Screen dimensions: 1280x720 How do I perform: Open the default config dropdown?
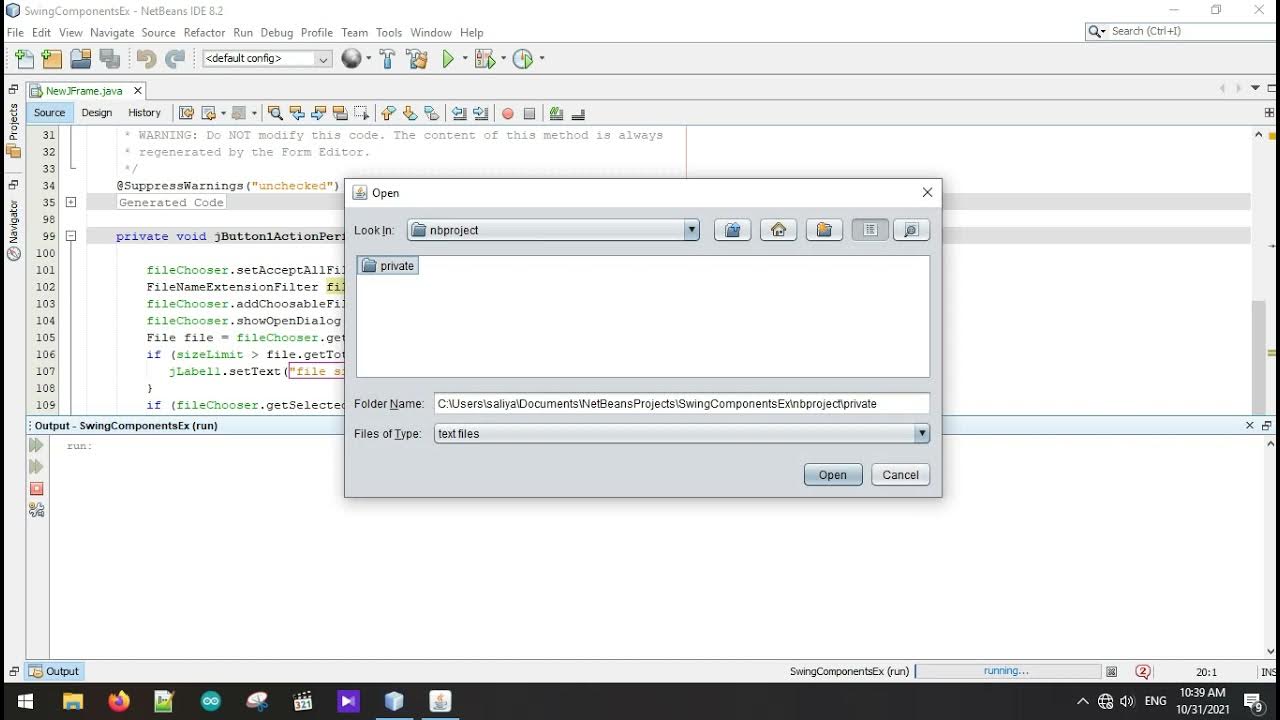(266, 59)
